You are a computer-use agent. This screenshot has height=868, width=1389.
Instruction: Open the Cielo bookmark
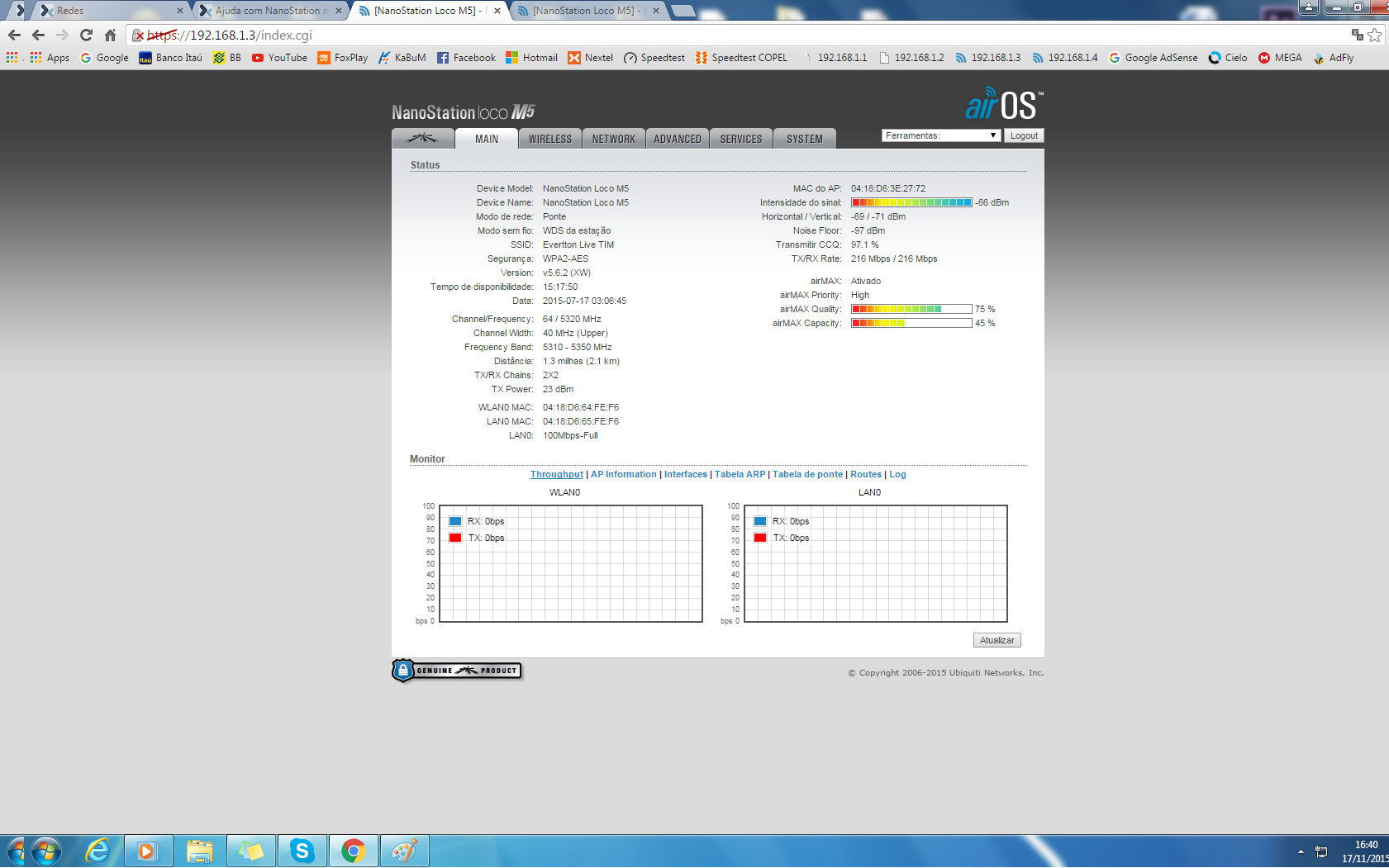pyautogui.click(x=1228, y=58)
